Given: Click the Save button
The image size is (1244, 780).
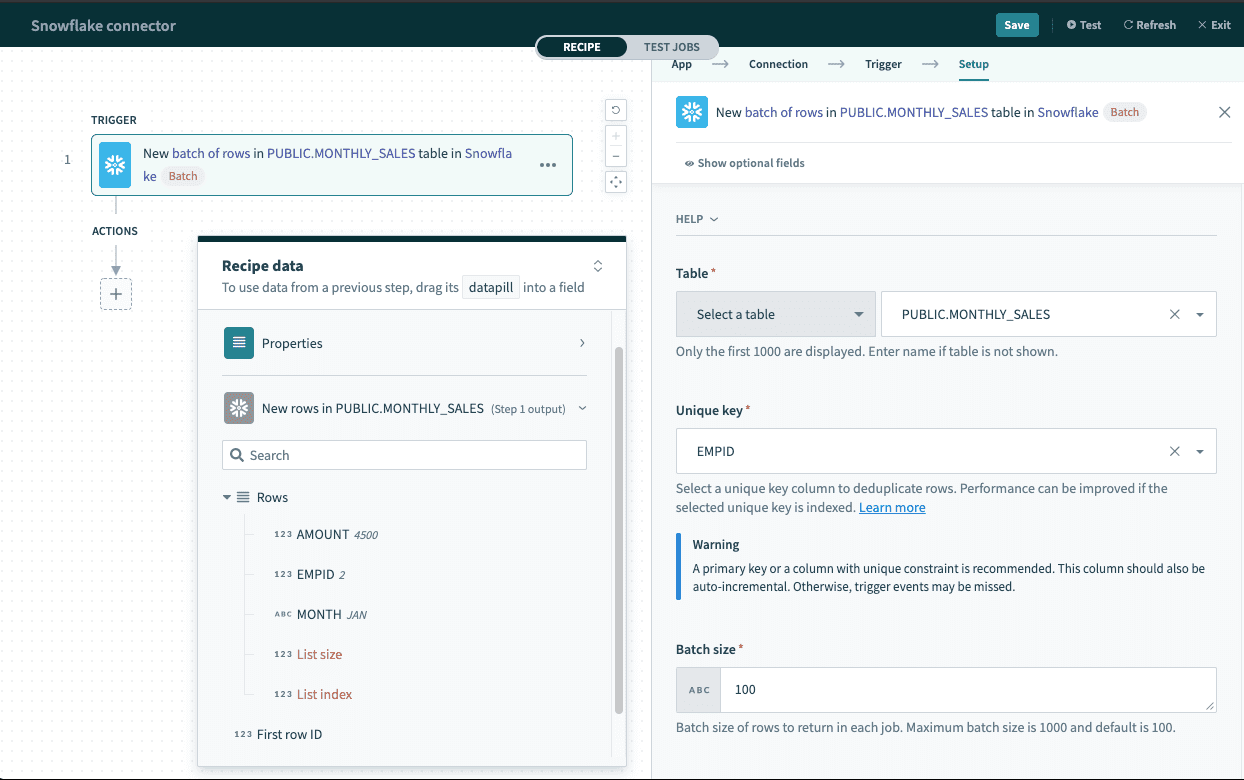Looking at the screenshot, I should 1017,25.
